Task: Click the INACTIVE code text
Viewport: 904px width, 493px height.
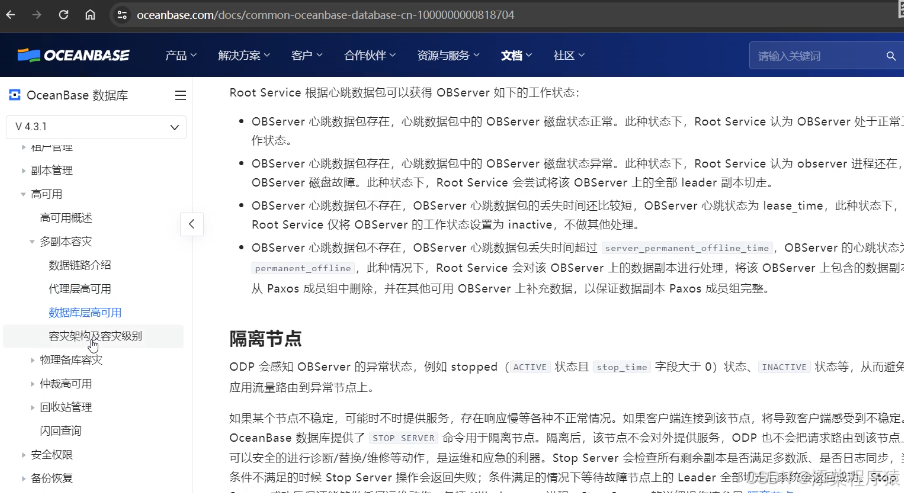Action: coord(784,367)
